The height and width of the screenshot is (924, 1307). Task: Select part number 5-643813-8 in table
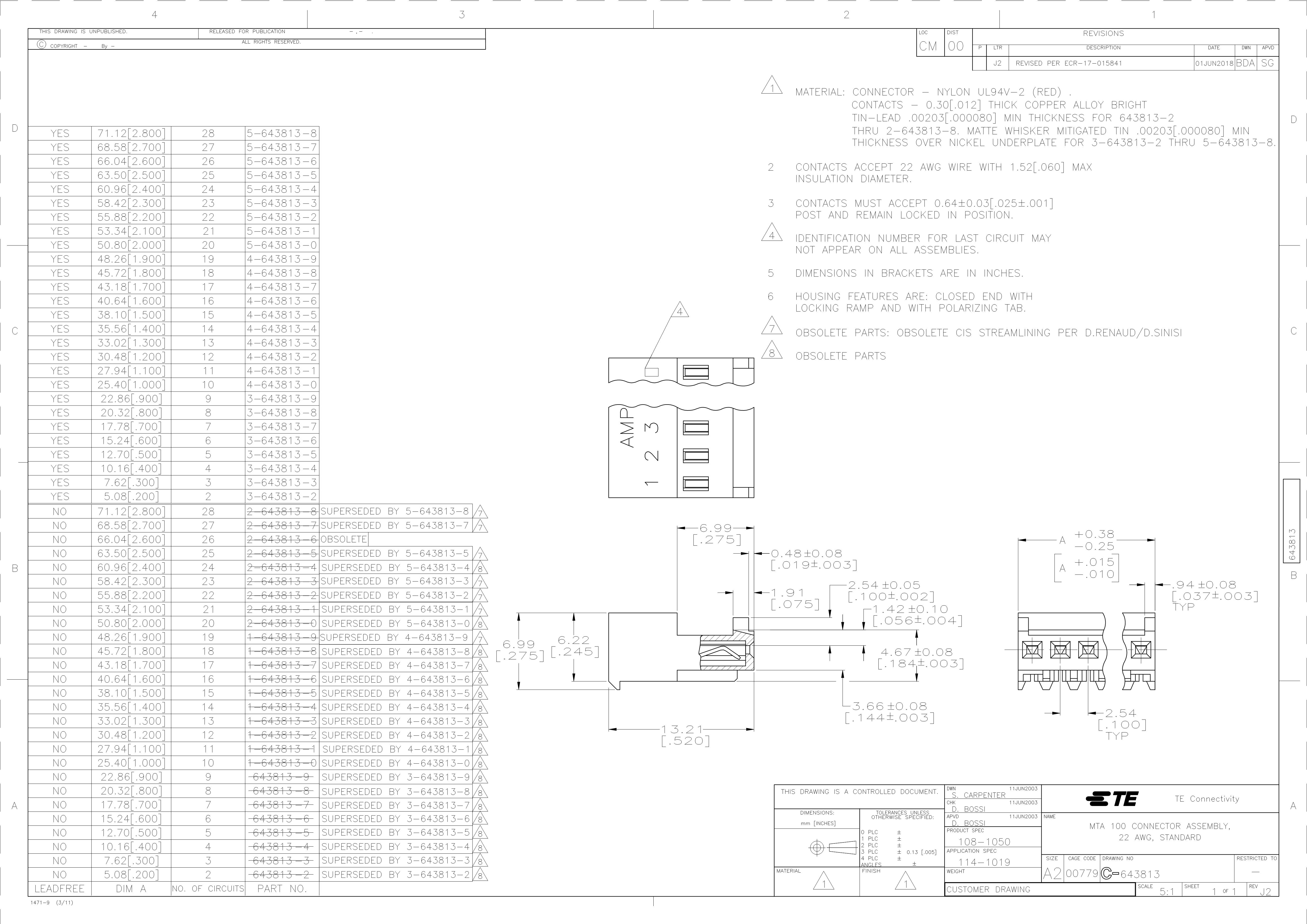[x=282, y=134]
